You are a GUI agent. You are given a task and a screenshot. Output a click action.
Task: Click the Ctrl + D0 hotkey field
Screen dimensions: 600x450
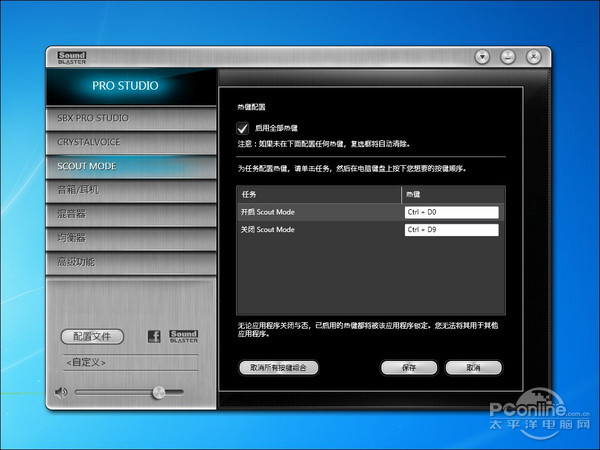pyautogui.click(x=452, y=212)
